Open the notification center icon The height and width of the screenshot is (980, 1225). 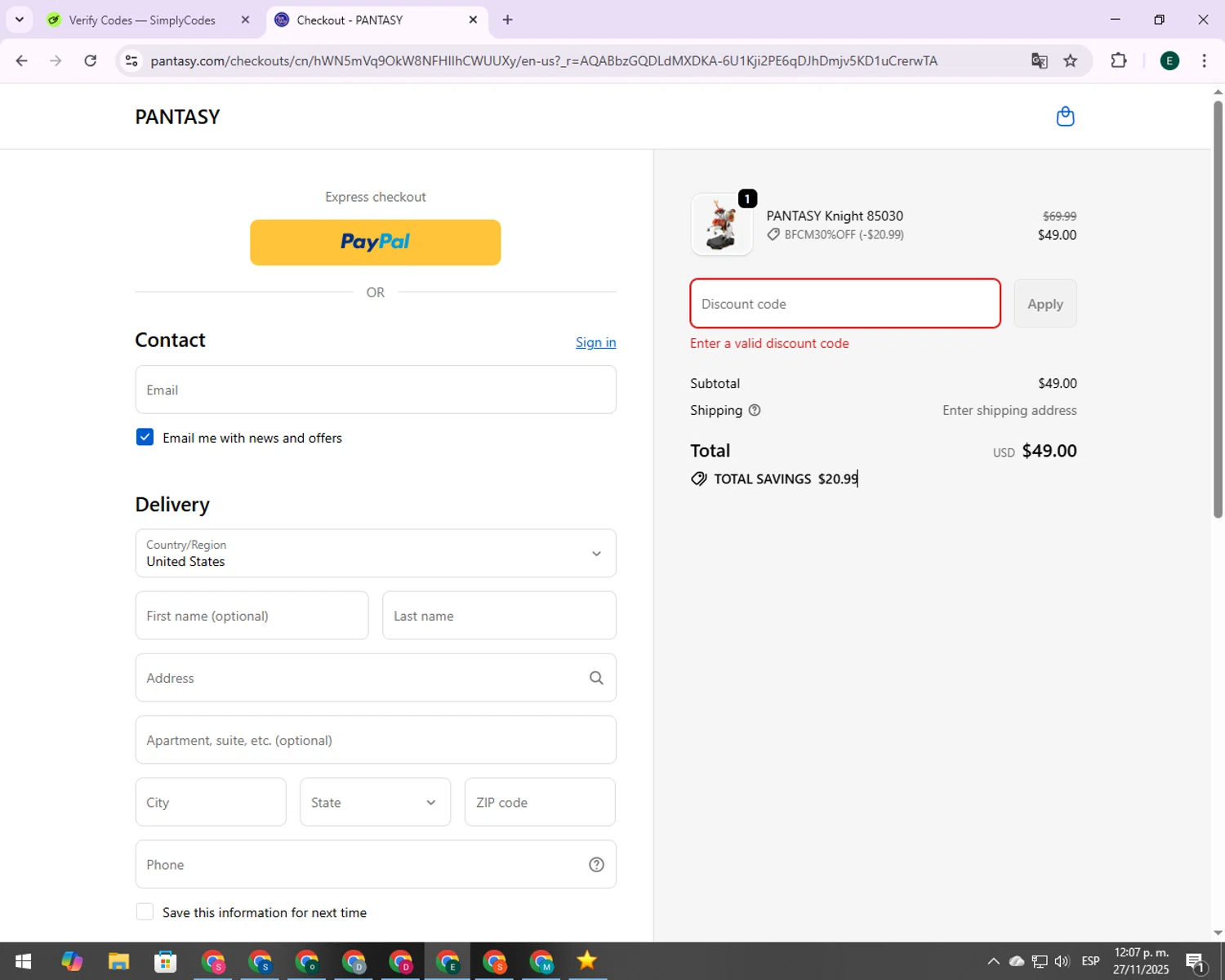tap(1196, 961)
